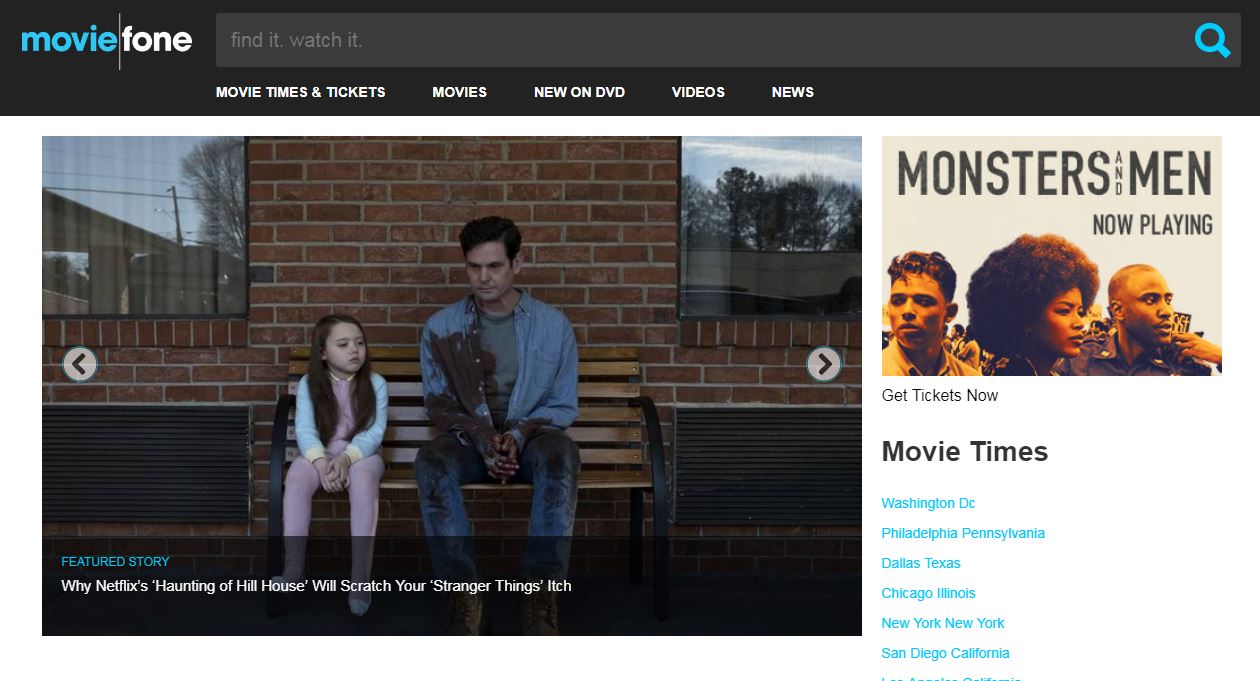The height and width of the screenshot is (681, 1260).
Task: Select Philadelphia Pennsylvania movie times
Action: pos(963,533)
